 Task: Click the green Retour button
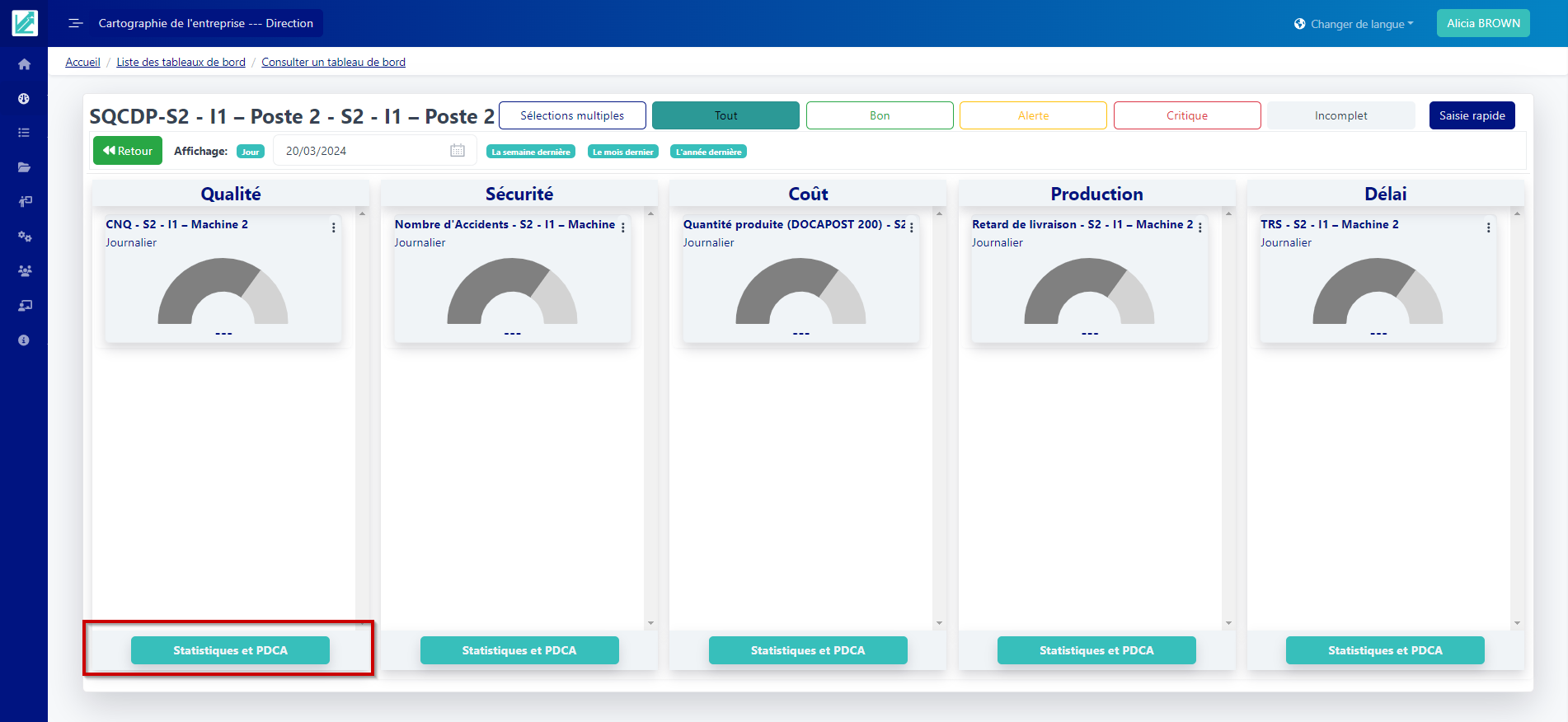128,151
